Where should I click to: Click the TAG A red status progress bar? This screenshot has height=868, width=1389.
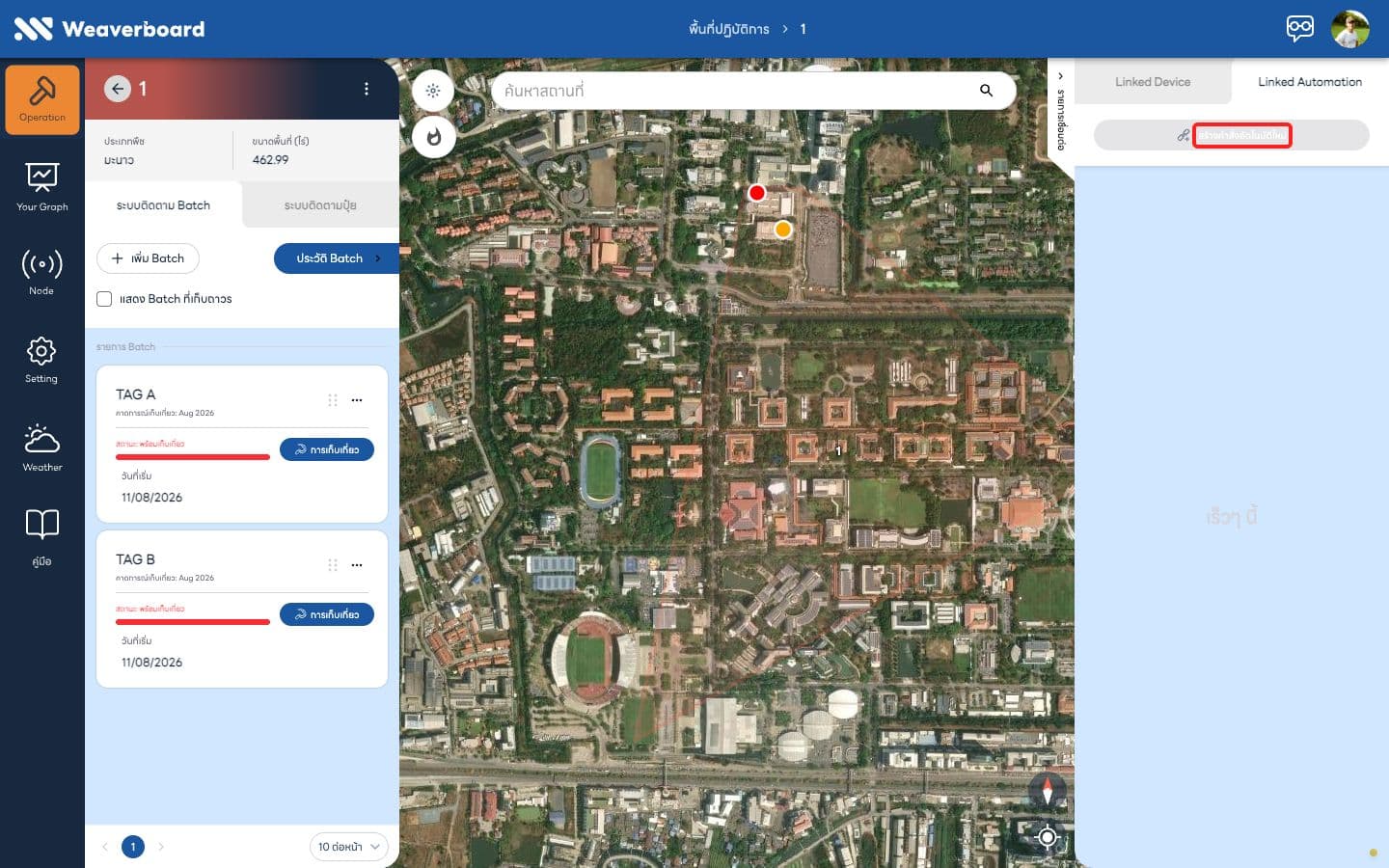(193, 457)
